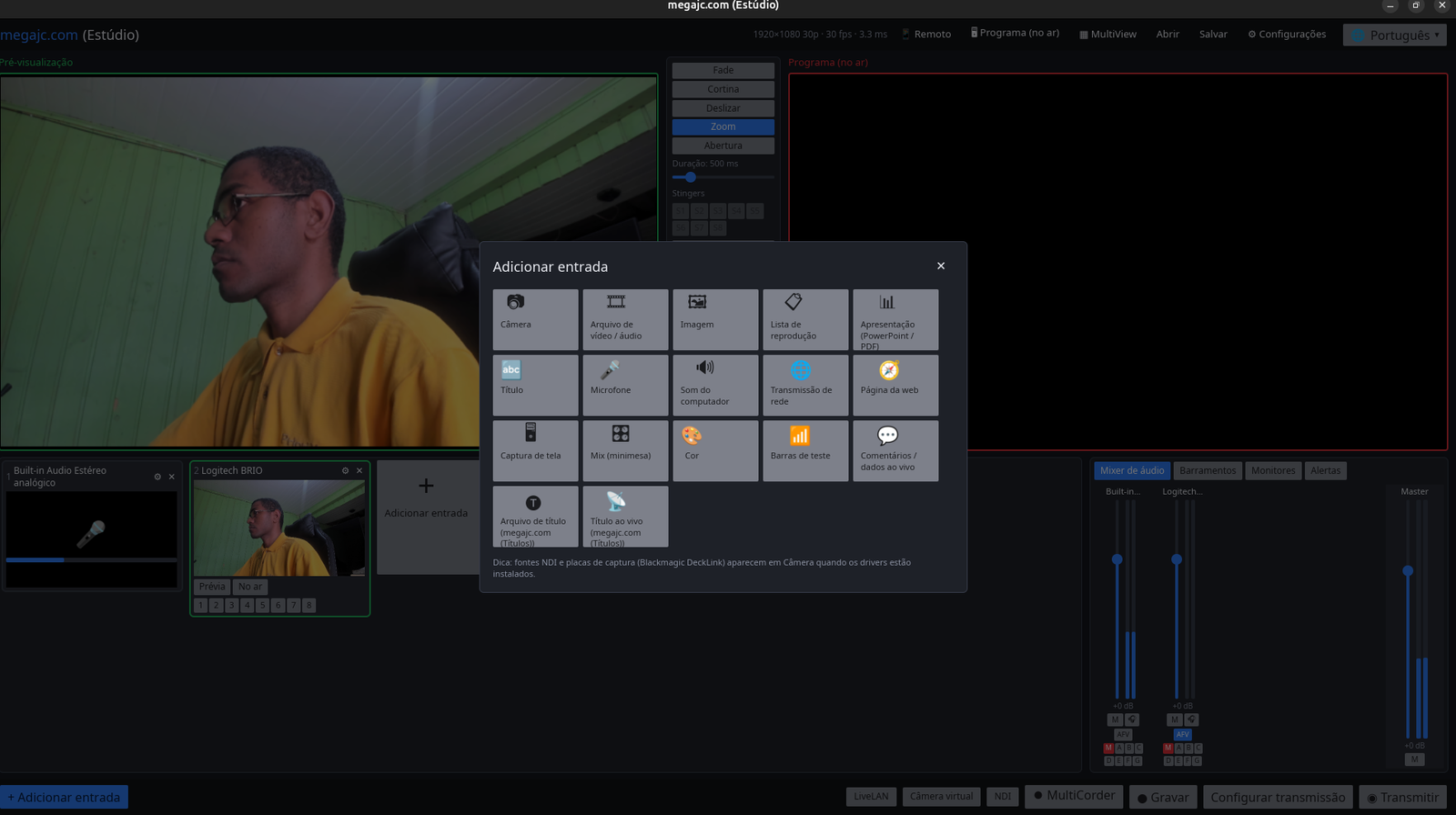Click the plus Adicionar entrada tile

pyautogui.click(x=426, y=517)
